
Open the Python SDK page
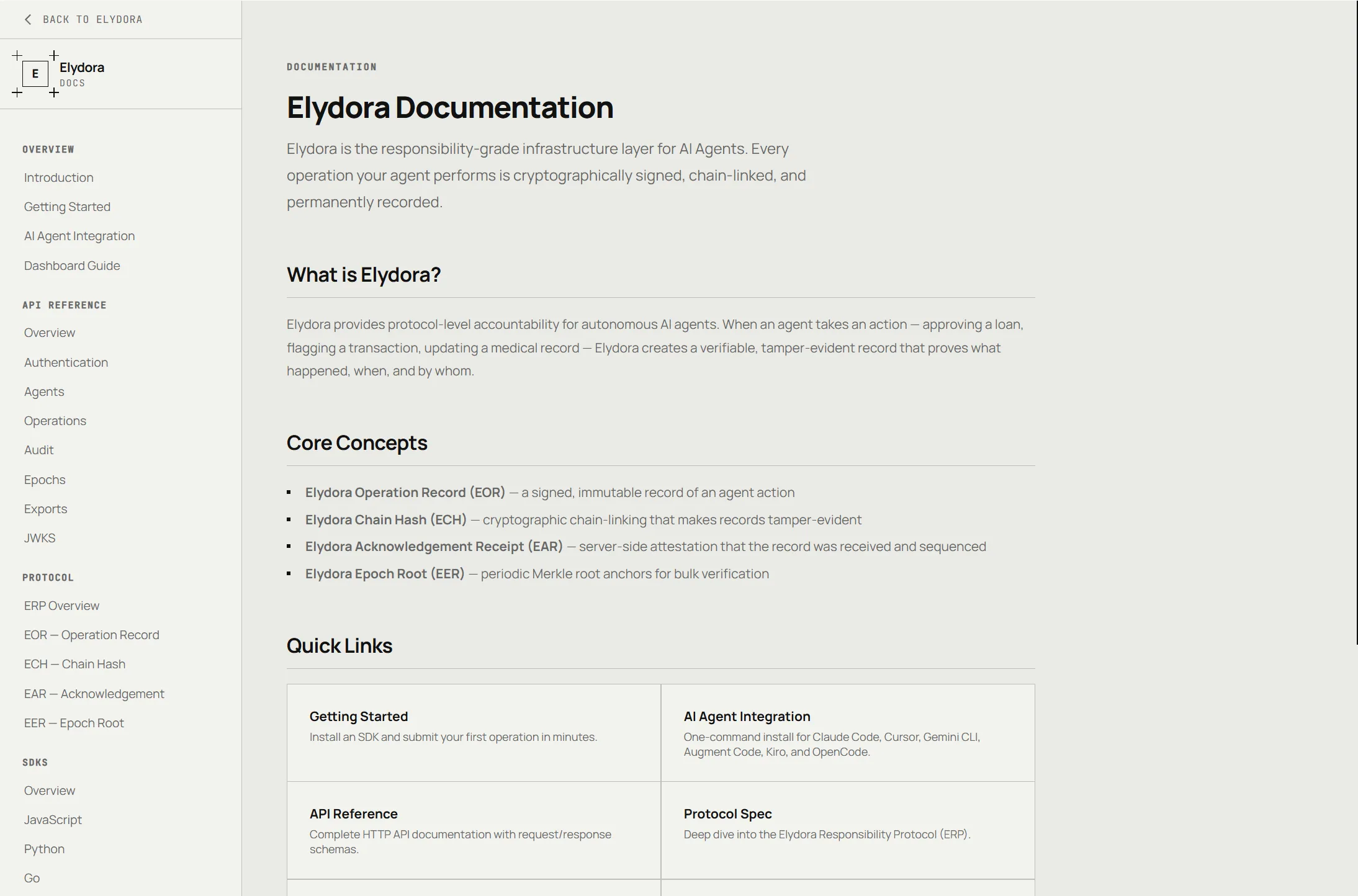point(44,849)
